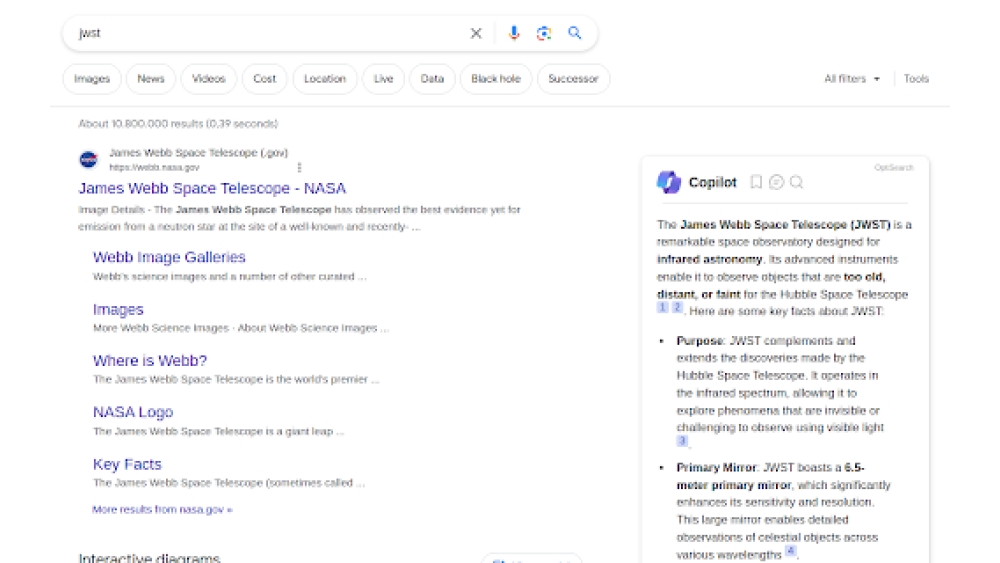
Task: Open the Key Facts sitelink
Action: [x=127, y=464]
